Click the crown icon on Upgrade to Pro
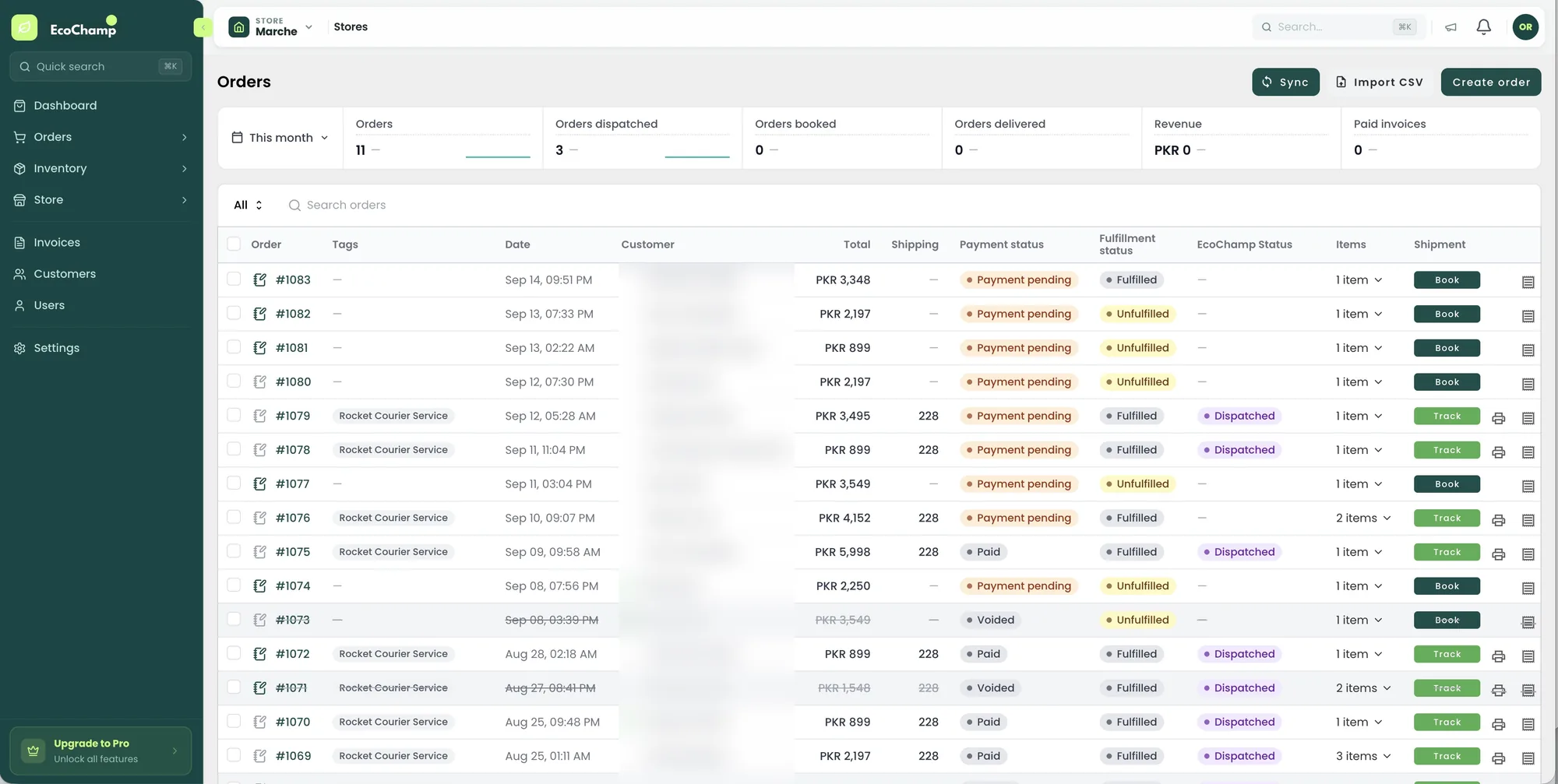This screenshot has width=1558, height=784. tap(33, 751)
